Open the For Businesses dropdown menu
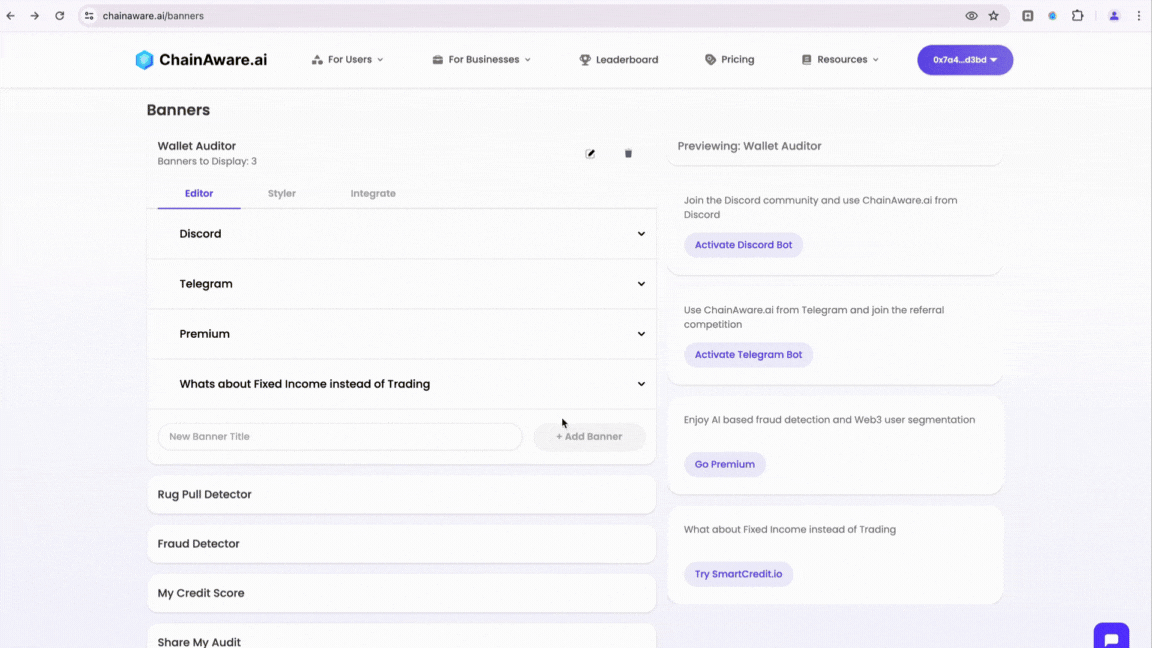This screenshot has width=1152, height=648. click(x=481, y=60)
